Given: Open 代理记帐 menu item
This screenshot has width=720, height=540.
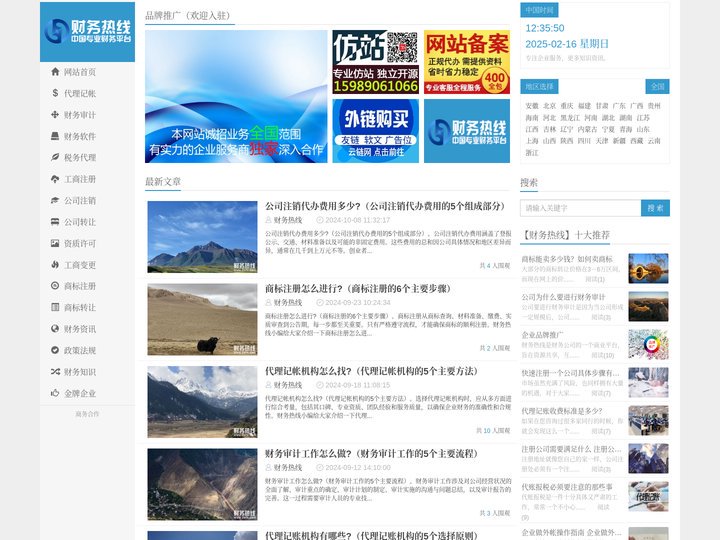Looking at the screenshot, I should click(80, 93).
